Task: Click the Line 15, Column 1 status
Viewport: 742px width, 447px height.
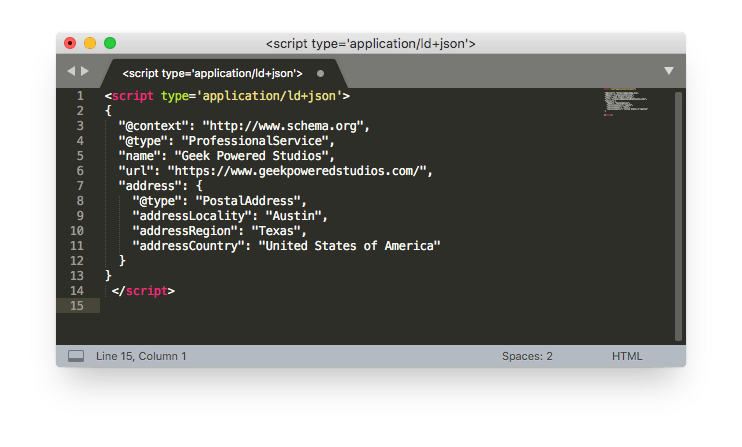Action: pos(141,356)
